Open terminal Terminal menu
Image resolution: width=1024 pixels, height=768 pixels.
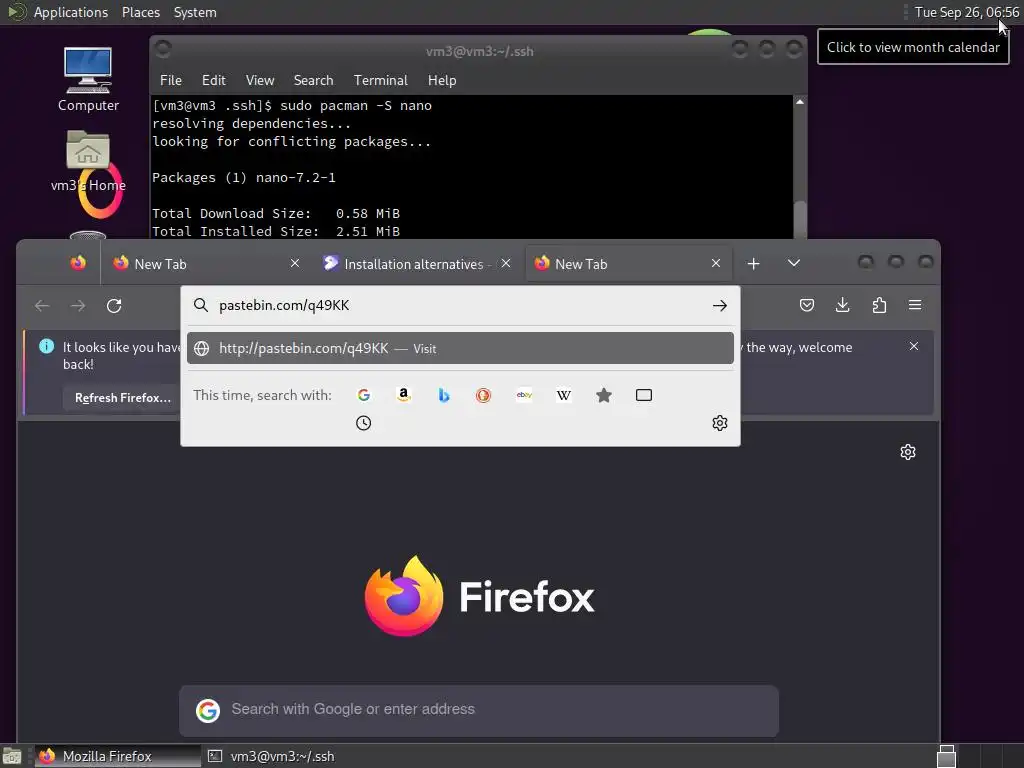click(381, 80)
